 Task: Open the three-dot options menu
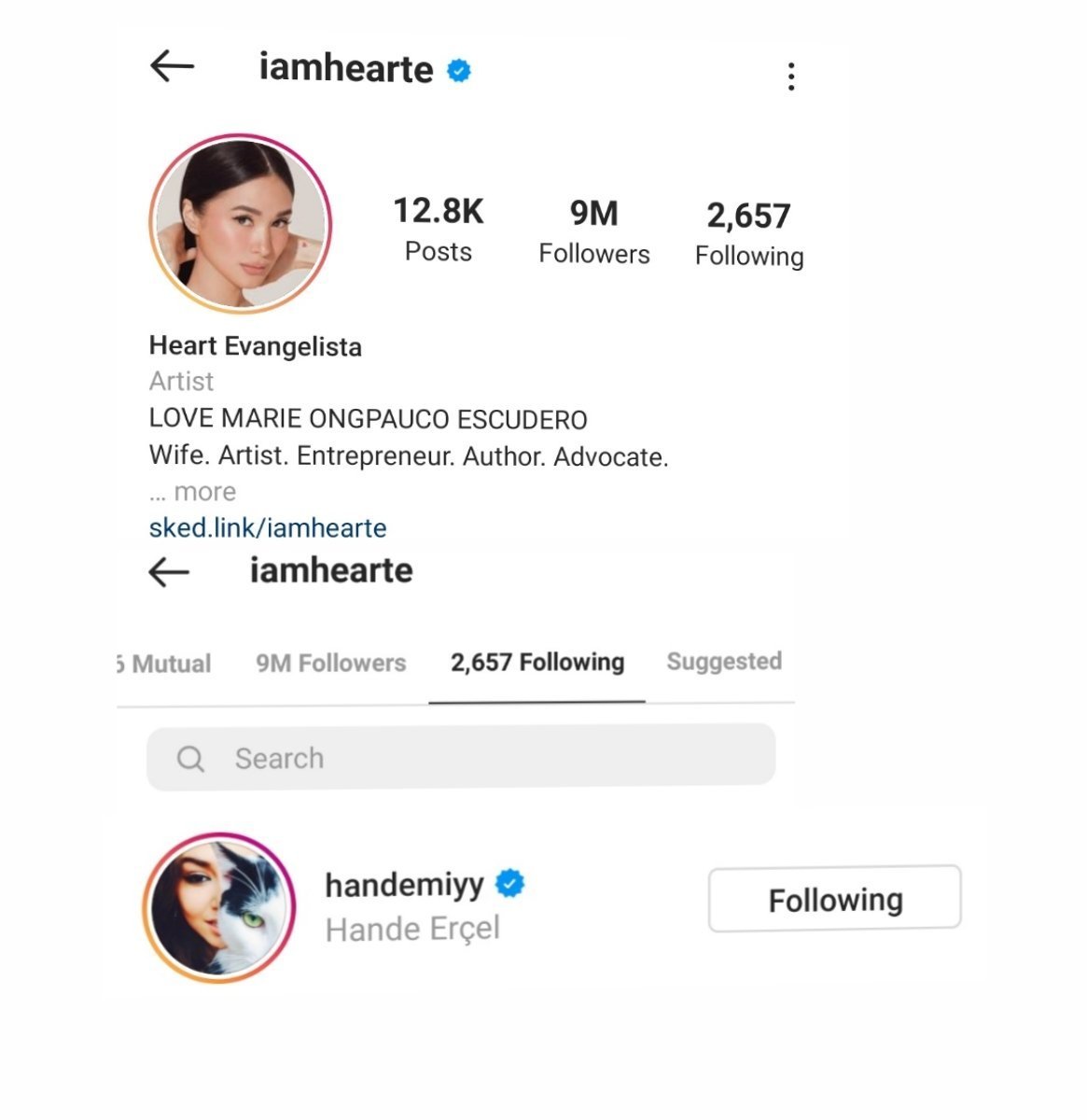pyautogui.click(x=791, y=77)
